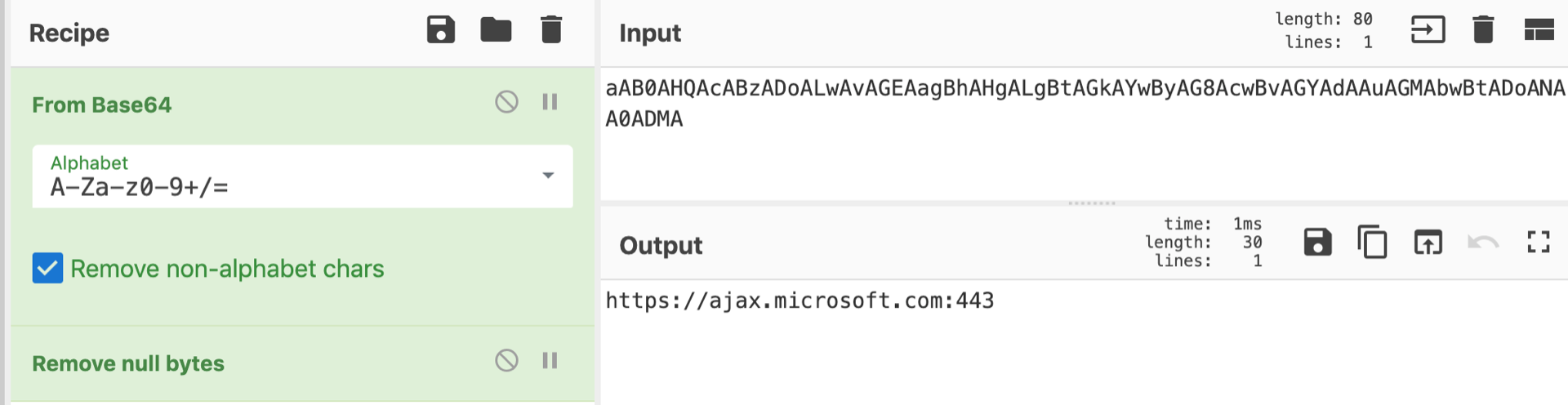
Task: Clear the input with the trash icon
Action: [x=1483, y=30]
